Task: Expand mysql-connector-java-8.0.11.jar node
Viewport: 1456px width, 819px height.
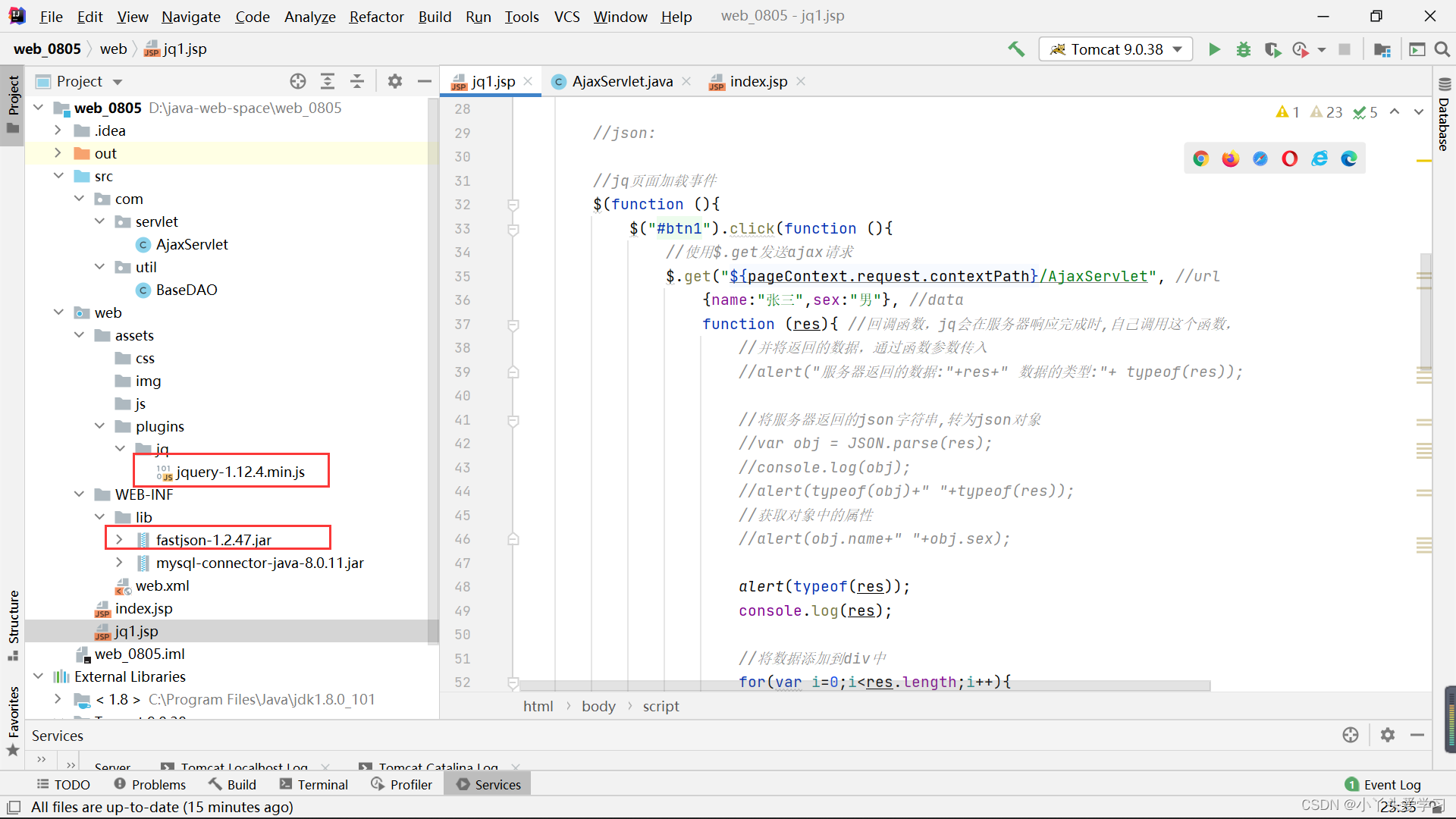Action: (119, 563)
